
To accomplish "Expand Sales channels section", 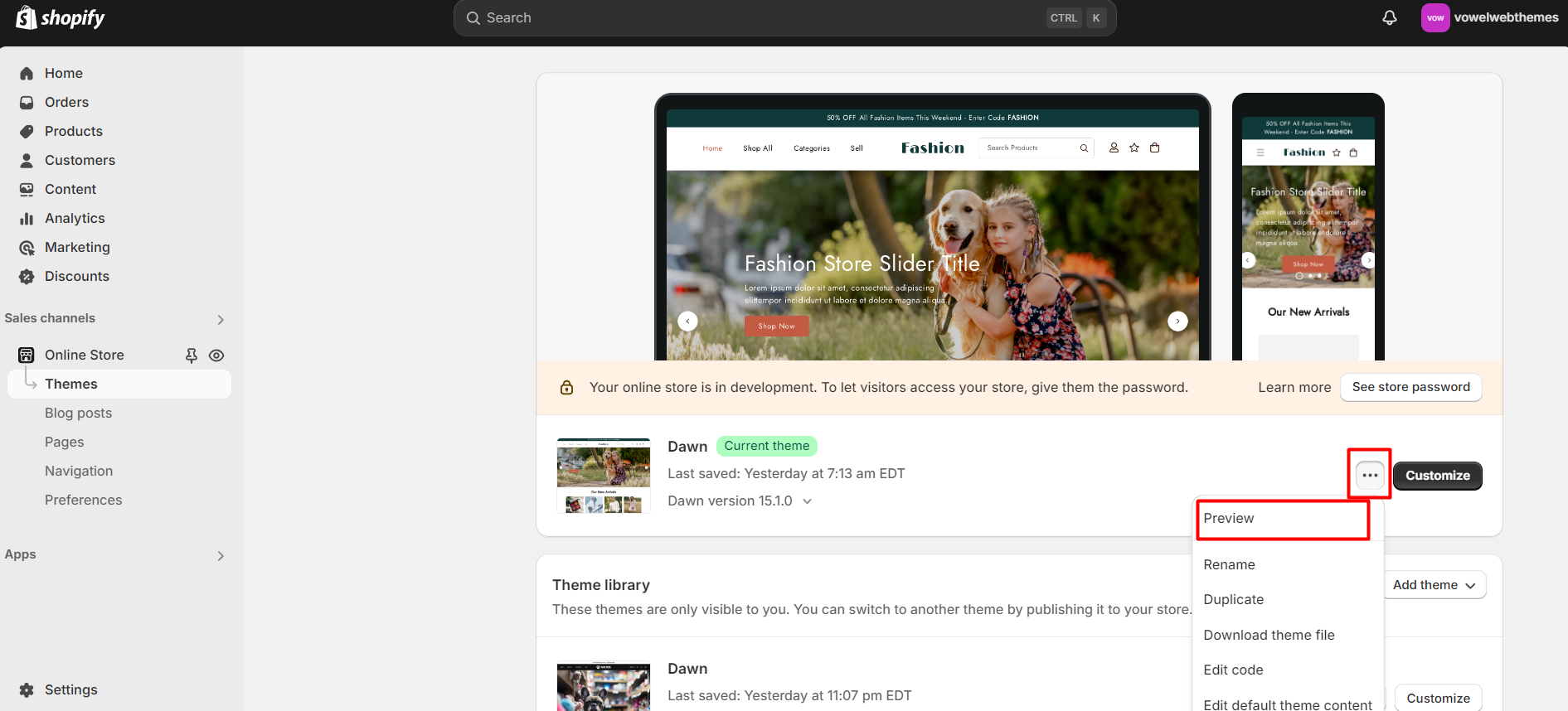I will coord(221,320).
